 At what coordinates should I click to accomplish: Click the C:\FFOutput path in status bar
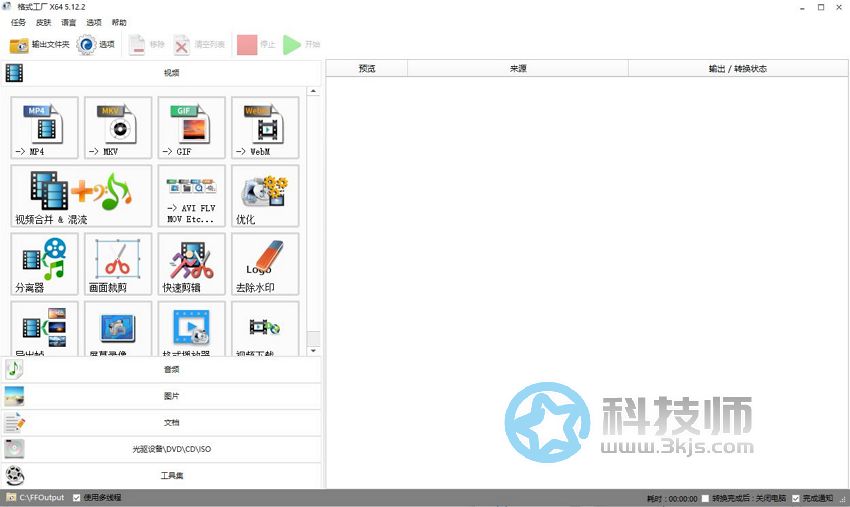(42, 497)
